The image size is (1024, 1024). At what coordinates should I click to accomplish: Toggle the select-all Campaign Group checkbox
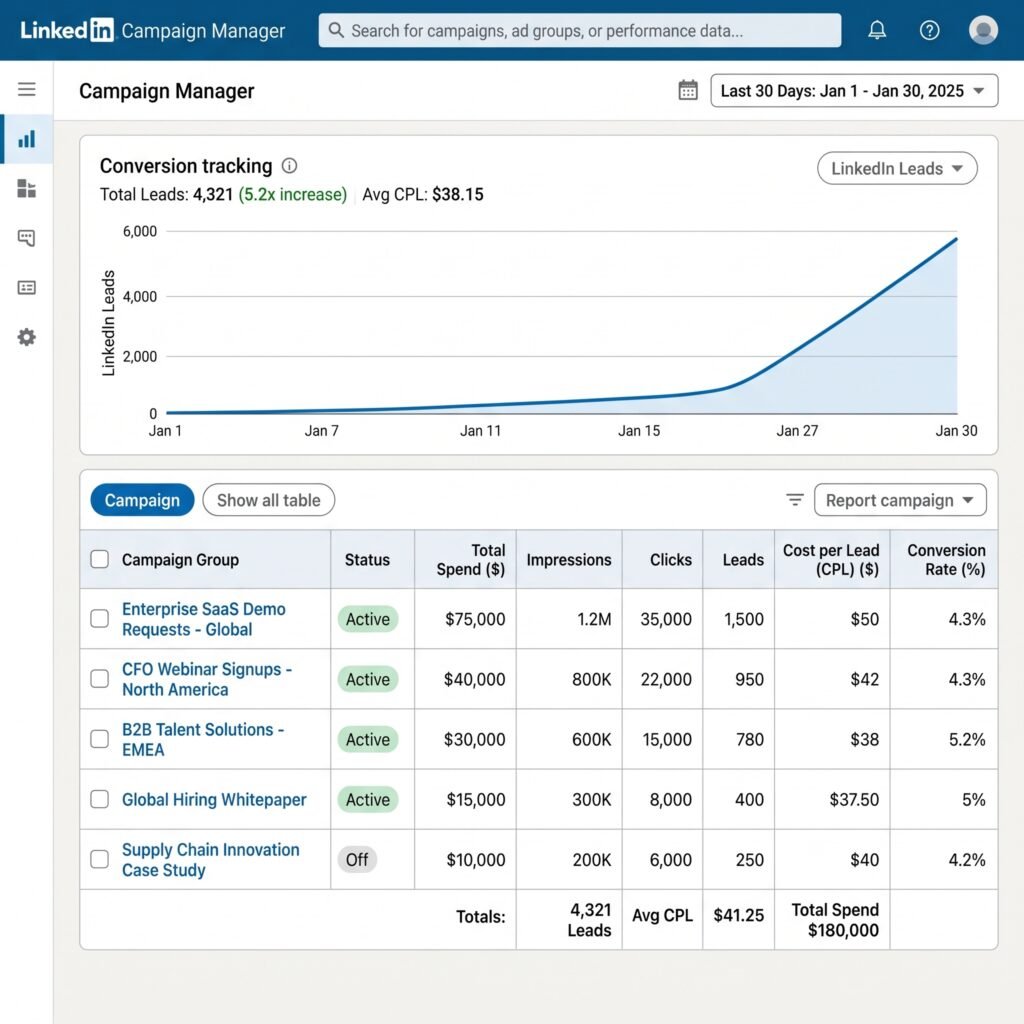click(x=99, y=559)
